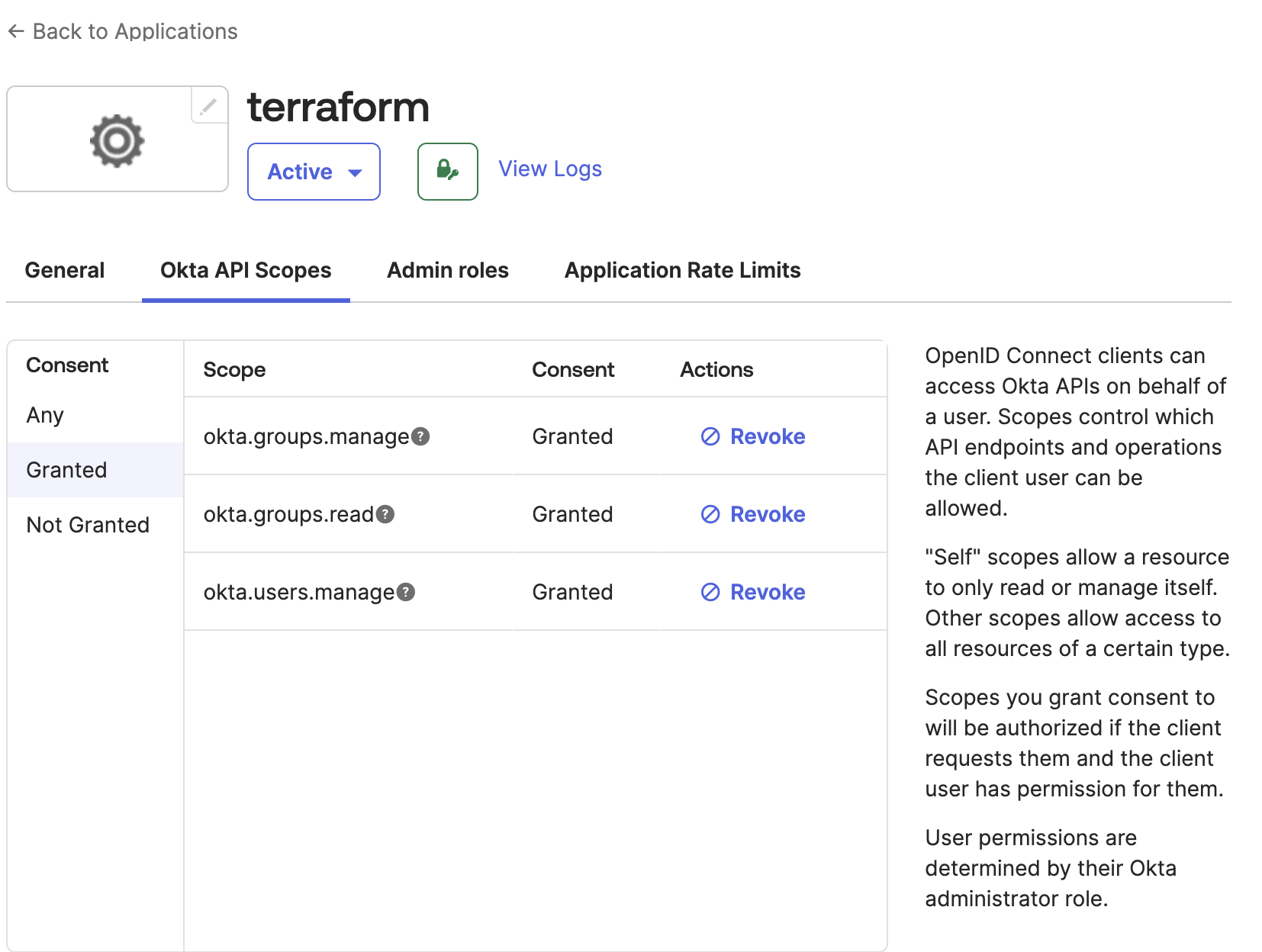Open View Logs link
The width and height of the screenshot is (1262, 952).
pyautogui.click(x=550, y=169)
